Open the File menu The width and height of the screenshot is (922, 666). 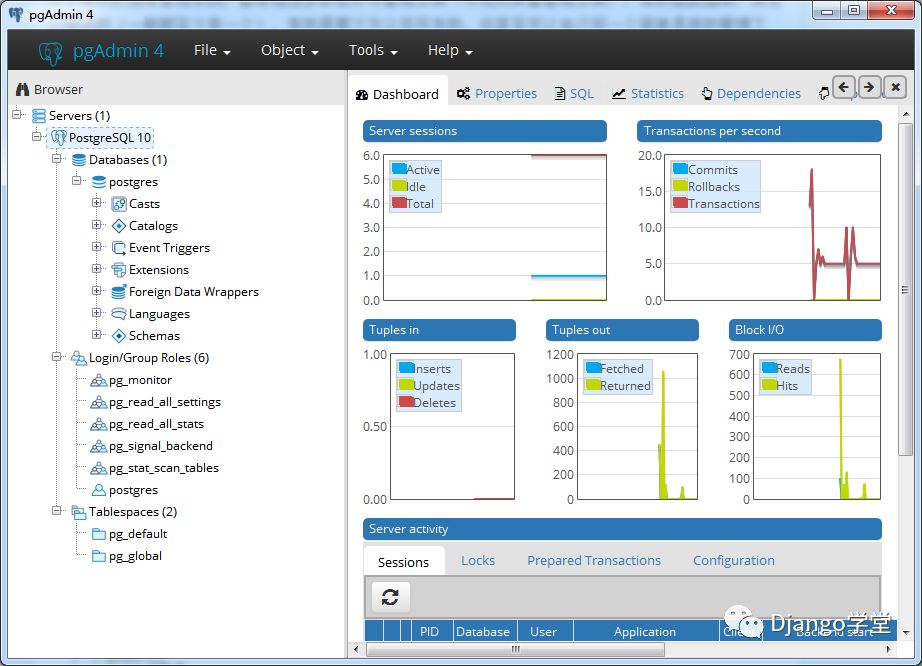click(x=212, y=51)
